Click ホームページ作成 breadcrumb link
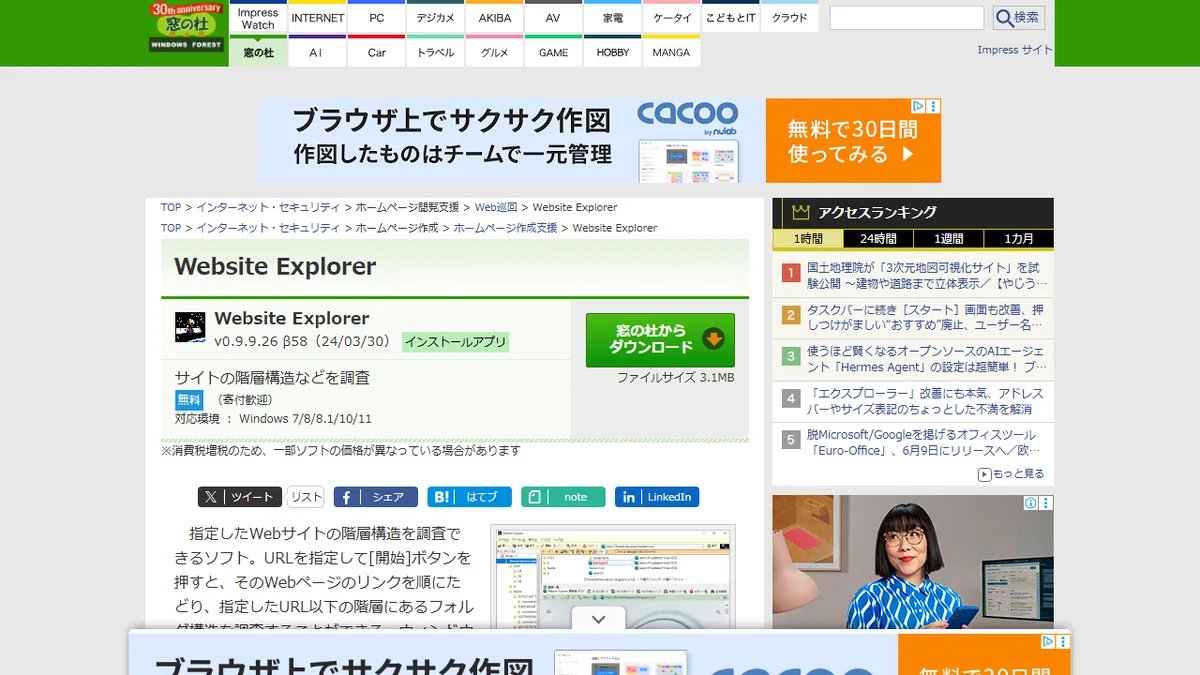This screenshot has width=1200, height=675. (397, 228)
